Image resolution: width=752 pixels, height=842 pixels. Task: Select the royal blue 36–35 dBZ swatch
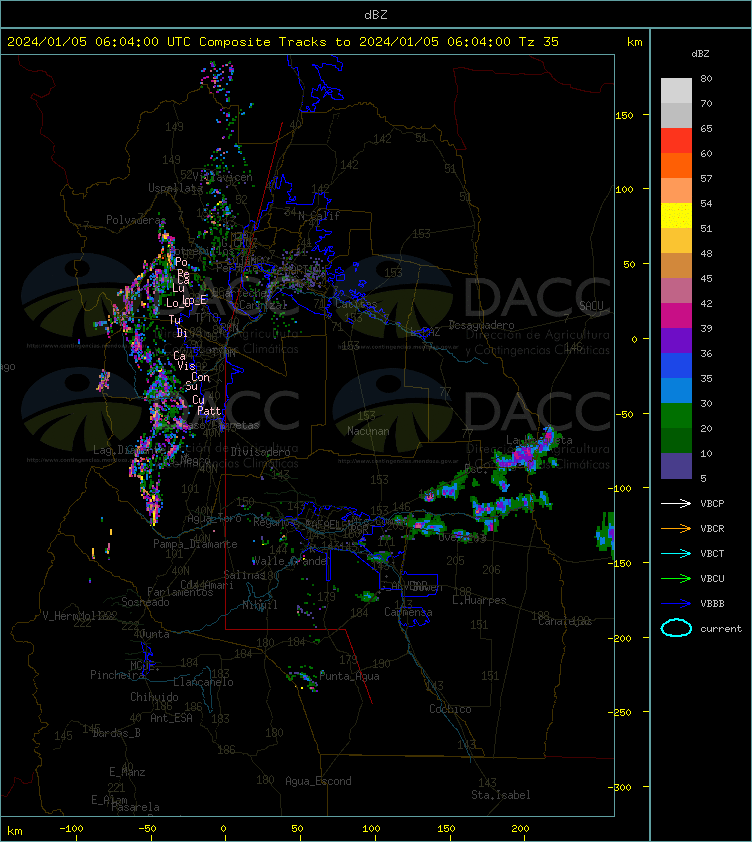[x=676, y=365]
